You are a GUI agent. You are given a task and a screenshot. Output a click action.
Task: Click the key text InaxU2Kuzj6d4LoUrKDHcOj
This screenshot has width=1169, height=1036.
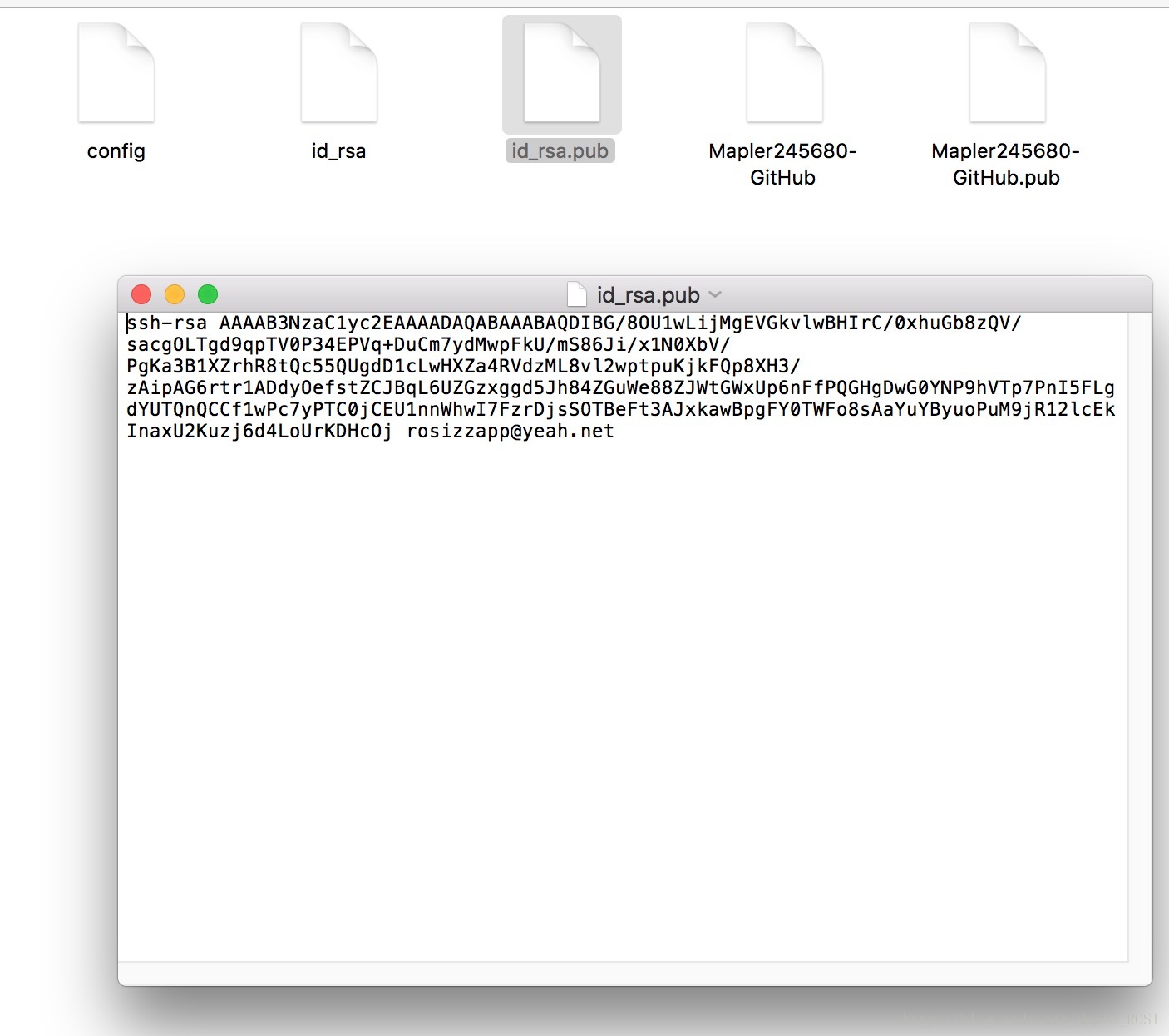click(x=259, y=431)
